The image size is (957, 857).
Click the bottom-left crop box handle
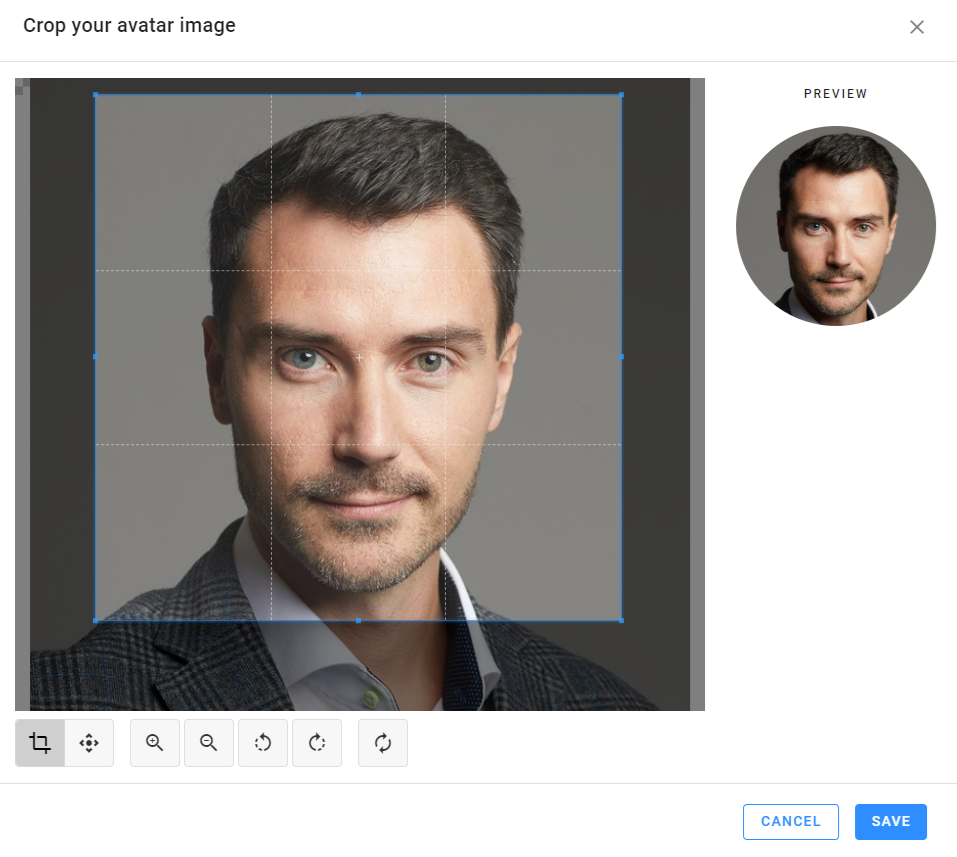tap(96, 620)
